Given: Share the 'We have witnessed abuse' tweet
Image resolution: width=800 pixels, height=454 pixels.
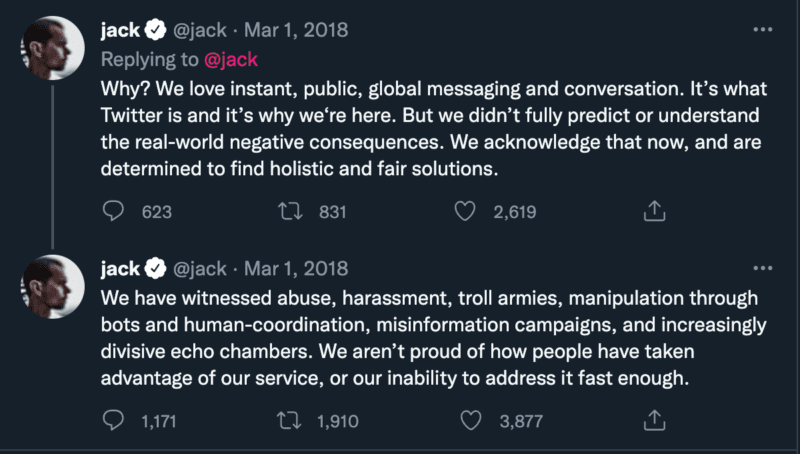Looking at the screenshot, I should pyautogui.click(x=654, y=421).
